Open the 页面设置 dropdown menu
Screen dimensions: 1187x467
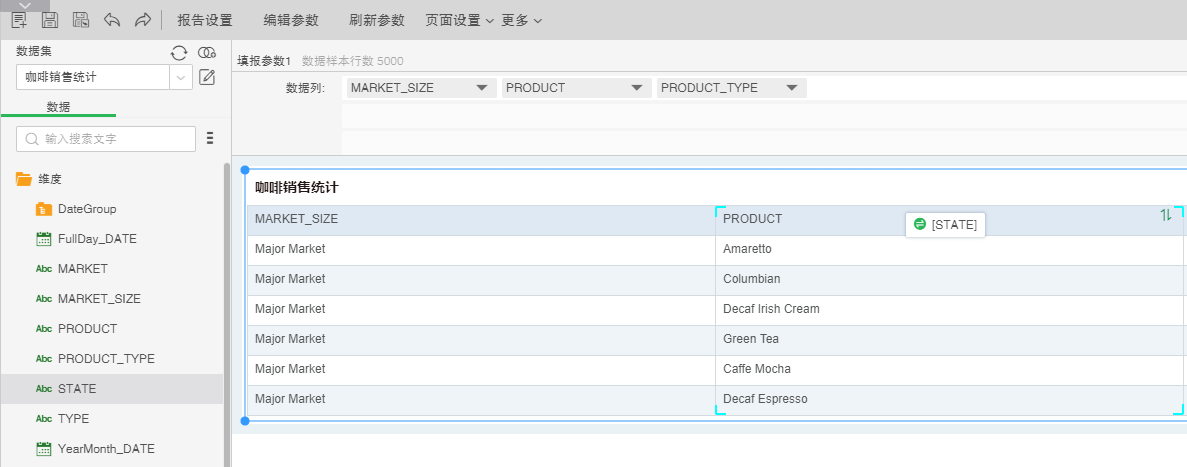[459, 20]
